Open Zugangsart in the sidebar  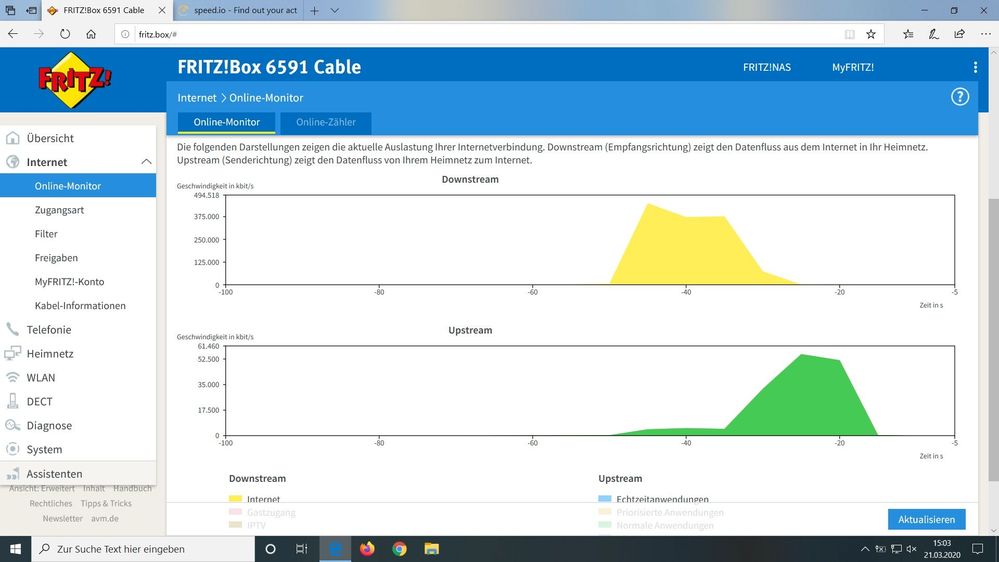click(59, 210)
